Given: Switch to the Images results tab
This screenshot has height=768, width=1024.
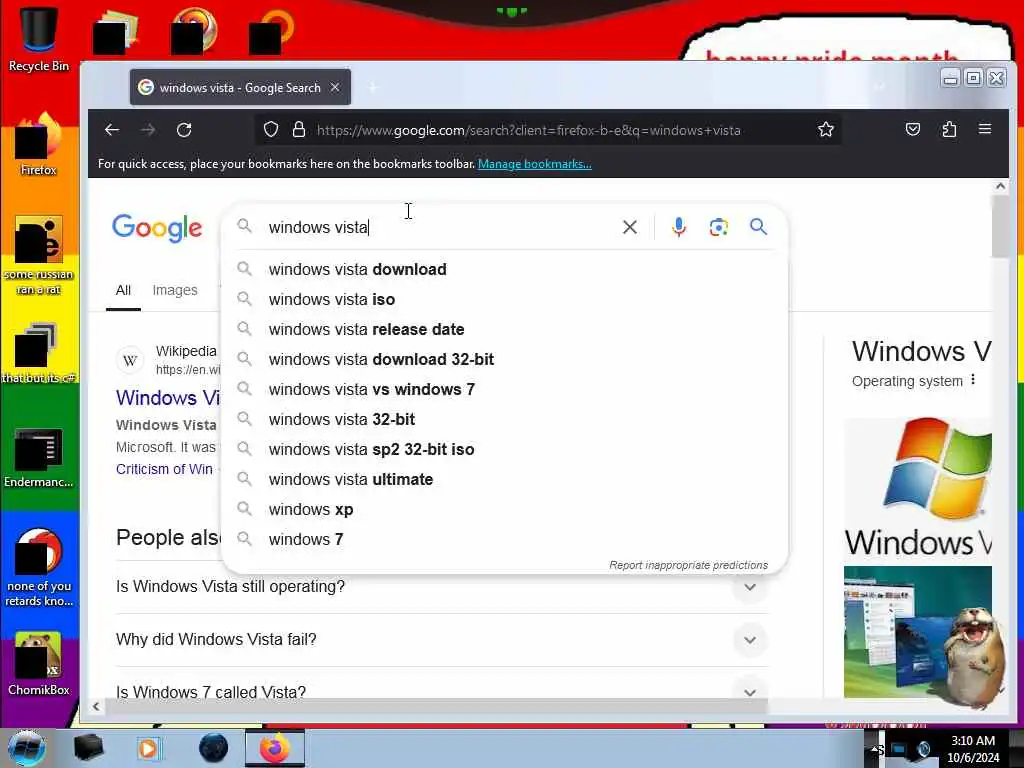Looking at the screenshot, I should tap(174, 290).
